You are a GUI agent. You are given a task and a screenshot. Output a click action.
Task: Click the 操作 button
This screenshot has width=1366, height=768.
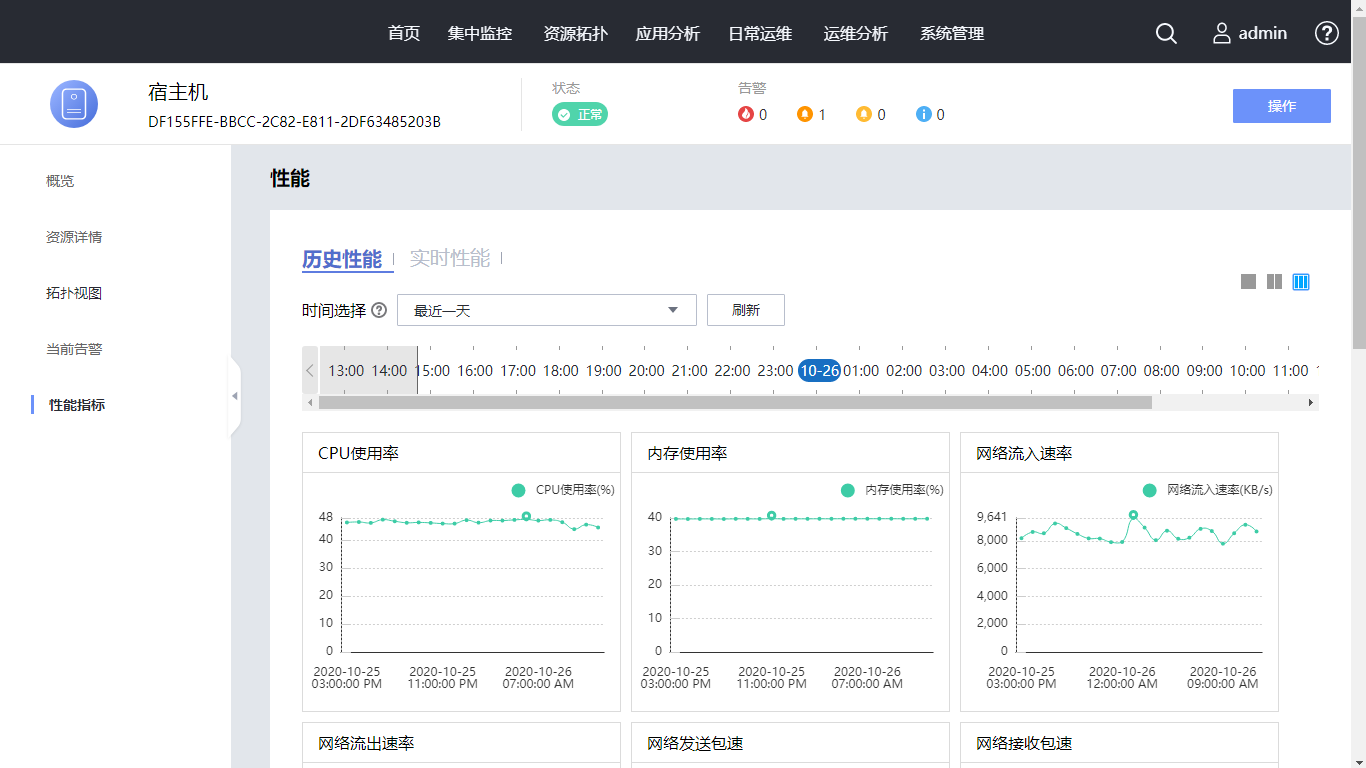pos(1281,106)
